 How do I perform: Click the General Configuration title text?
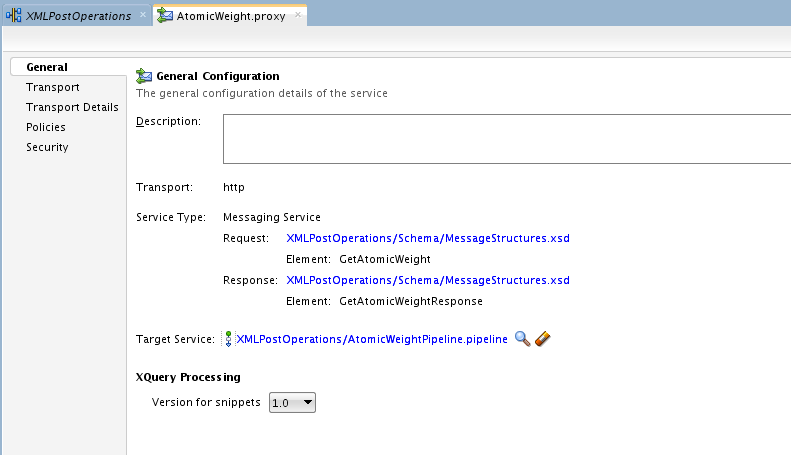[218, 76]
